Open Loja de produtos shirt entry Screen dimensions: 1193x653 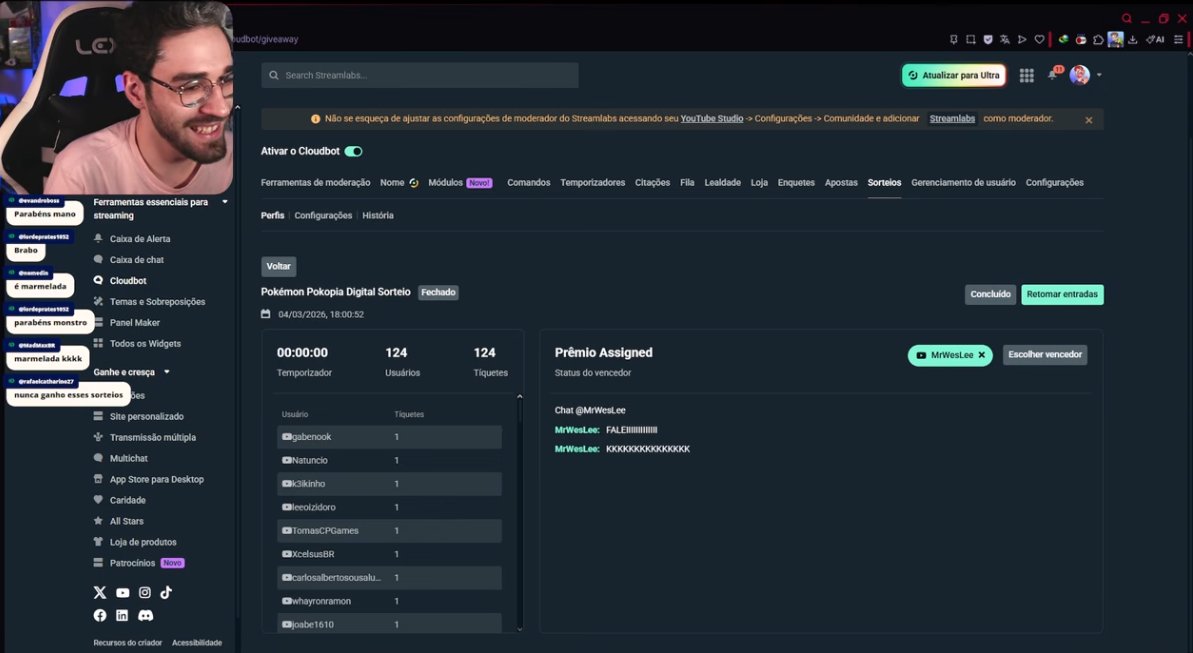tap(135, 542)
